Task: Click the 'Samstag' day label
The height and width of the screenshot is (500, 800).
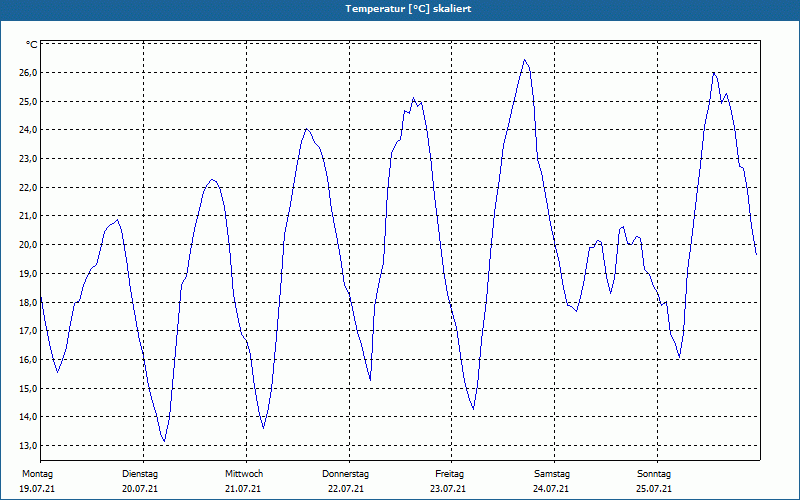Action: [552, 474]
